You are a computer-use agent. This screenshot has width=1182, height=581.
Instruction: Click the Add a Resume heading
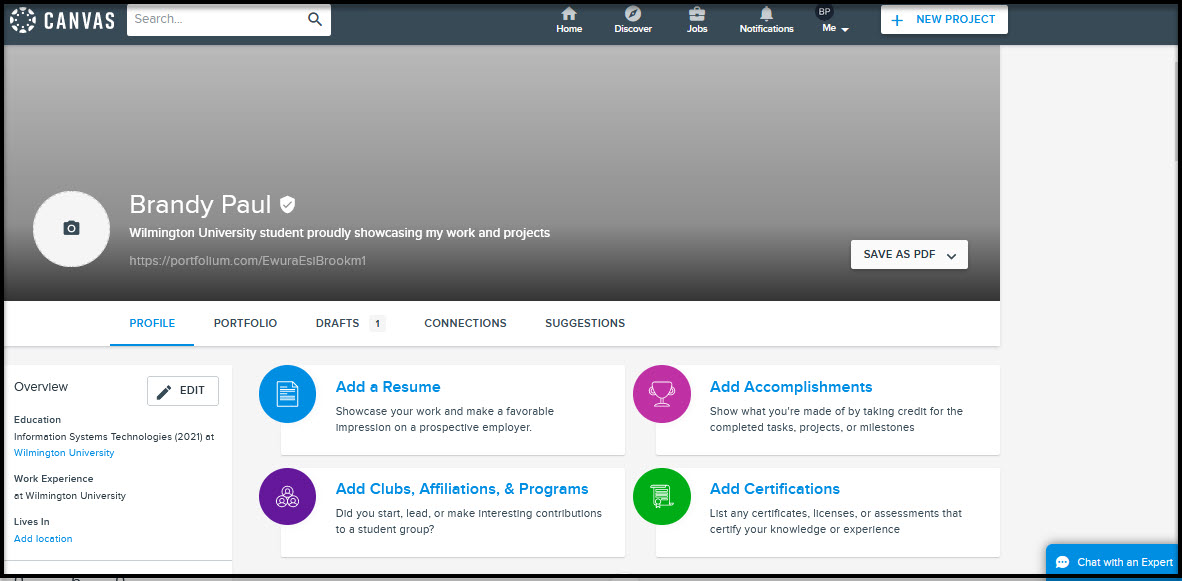tap(388, 387)
